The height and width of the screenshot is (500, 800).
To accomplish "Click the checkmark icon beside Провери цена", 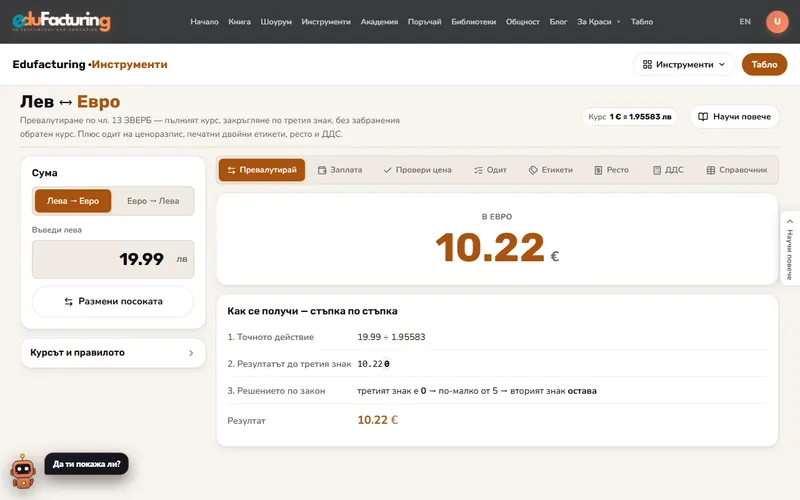I will [x=387, y=170].
